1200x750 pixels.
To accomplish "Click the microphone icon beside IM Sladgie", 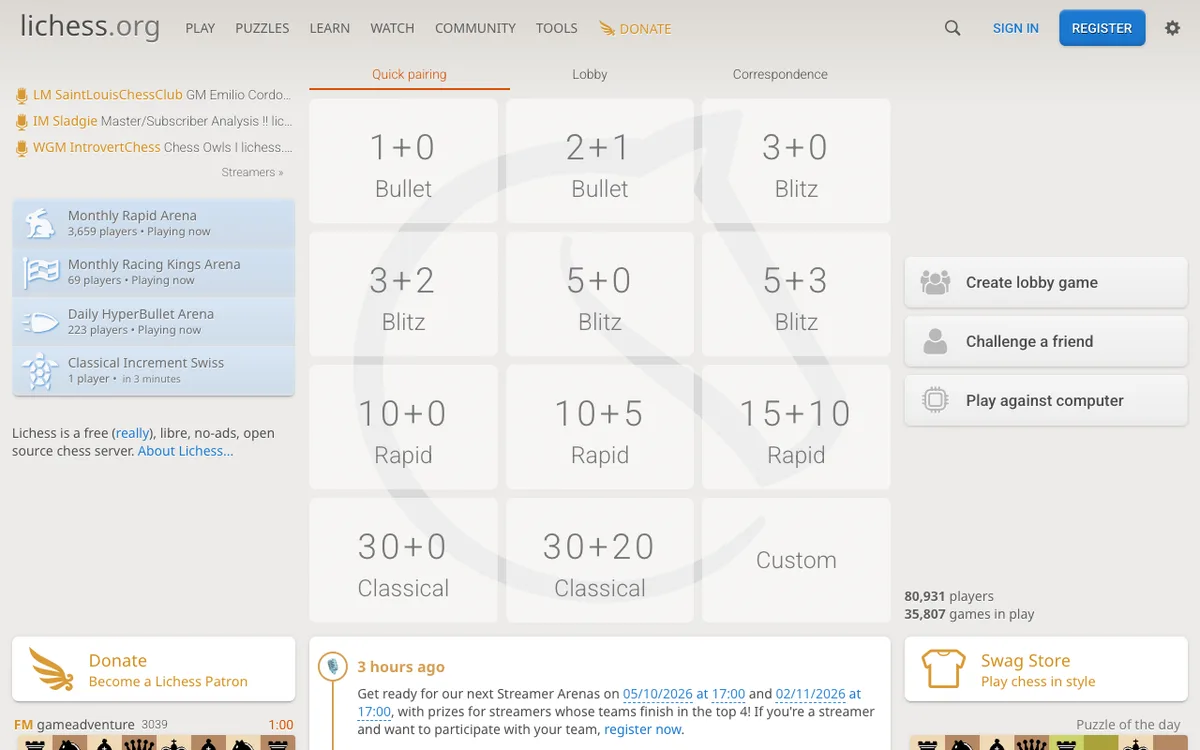I will [x=21, y=121].
